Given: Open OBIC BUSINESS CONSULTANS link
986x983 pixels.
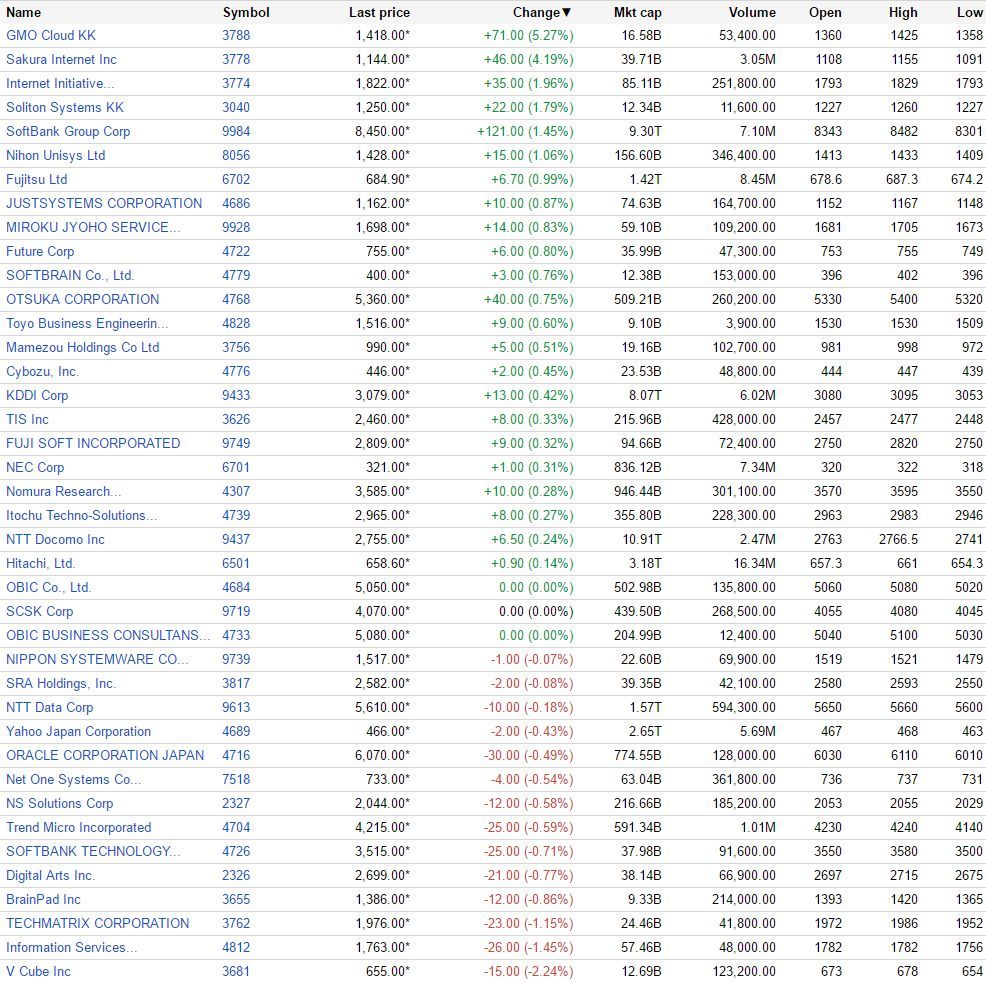Looking at the screenshot, I should point(108,635).
